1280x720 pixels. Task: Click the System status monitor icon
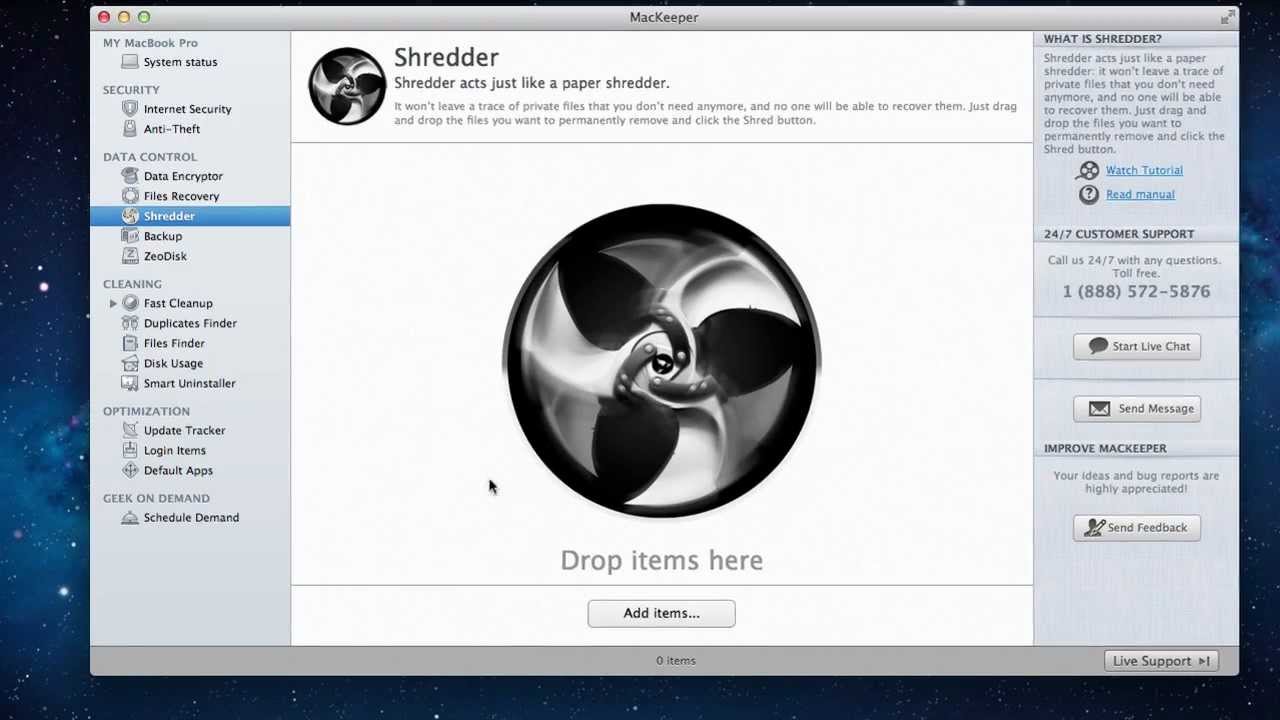coord(130,62)
